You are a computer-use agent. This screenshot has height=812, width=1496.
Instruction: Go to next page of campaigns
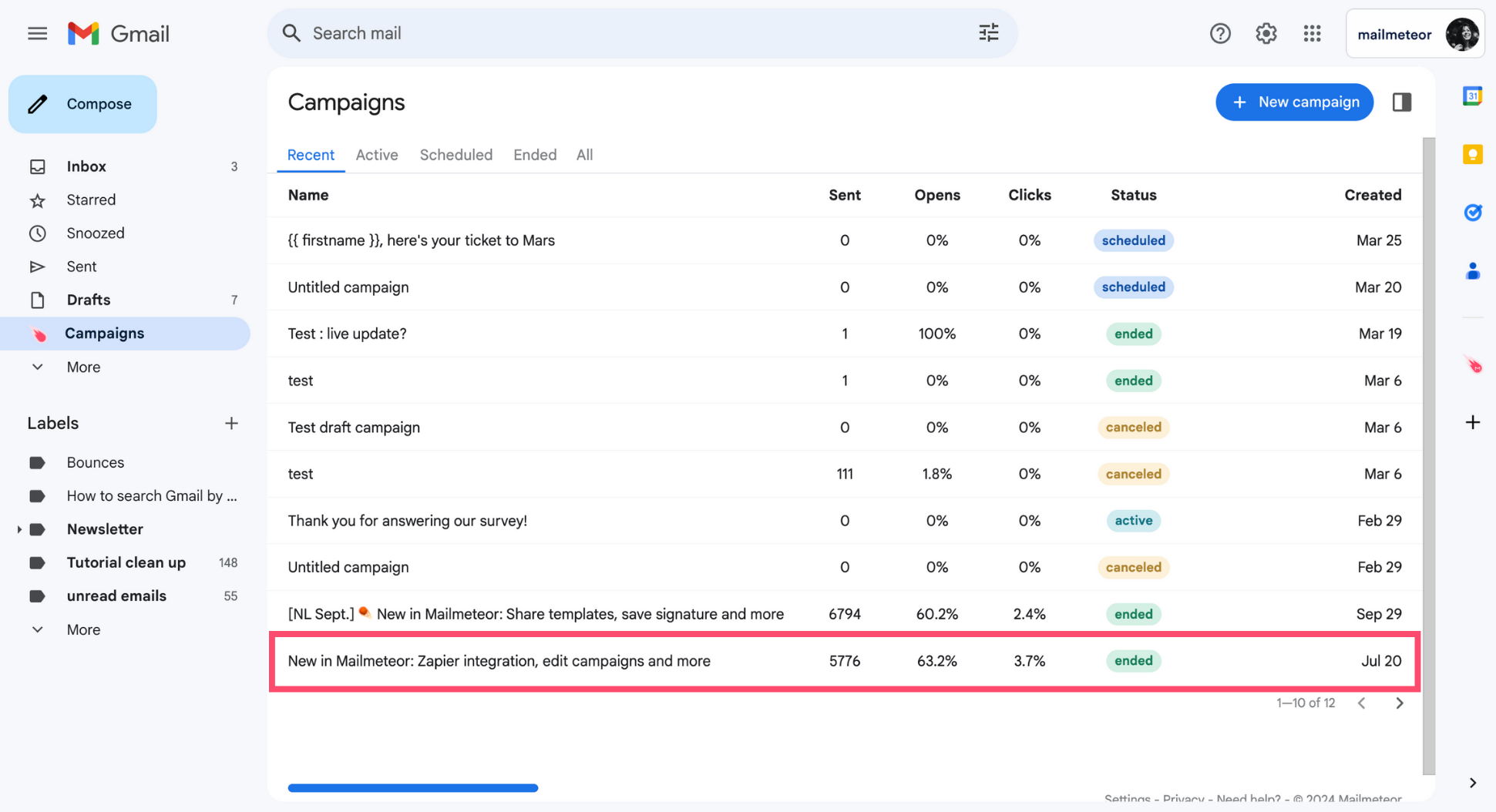point(1399,703)
